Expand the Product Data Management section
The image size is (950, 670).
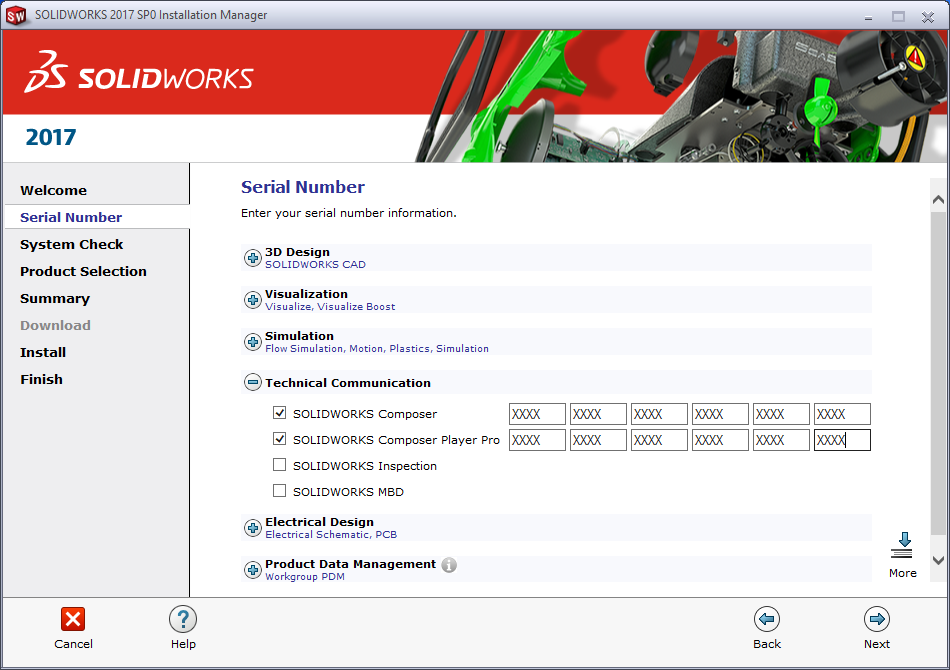click(x=253, y=569)
